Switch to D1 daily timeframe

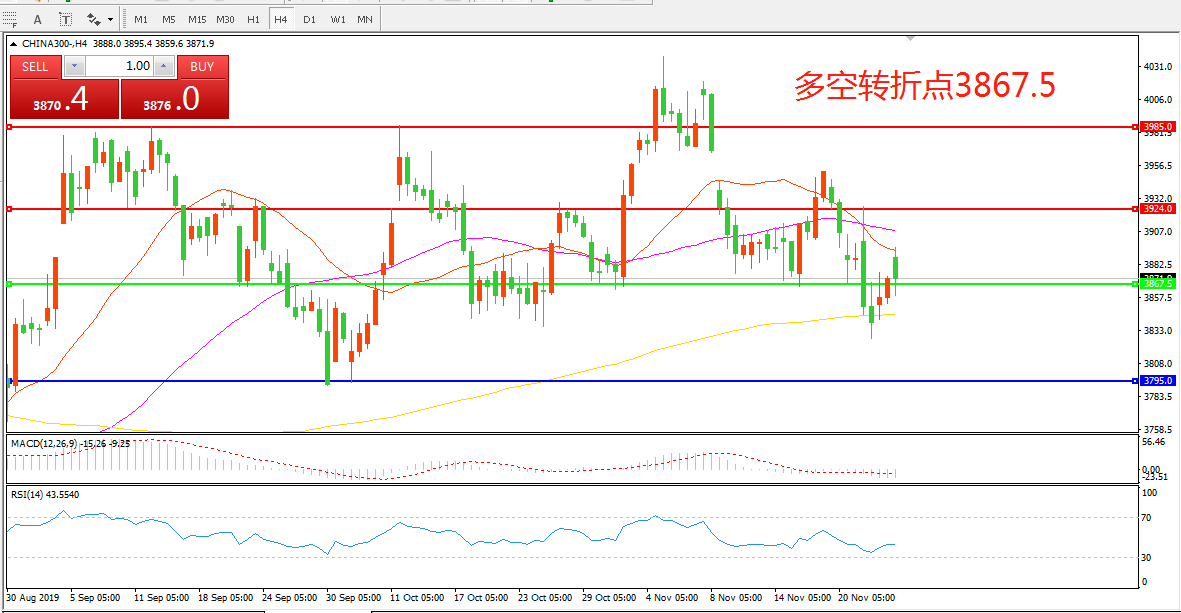point(309,19)
